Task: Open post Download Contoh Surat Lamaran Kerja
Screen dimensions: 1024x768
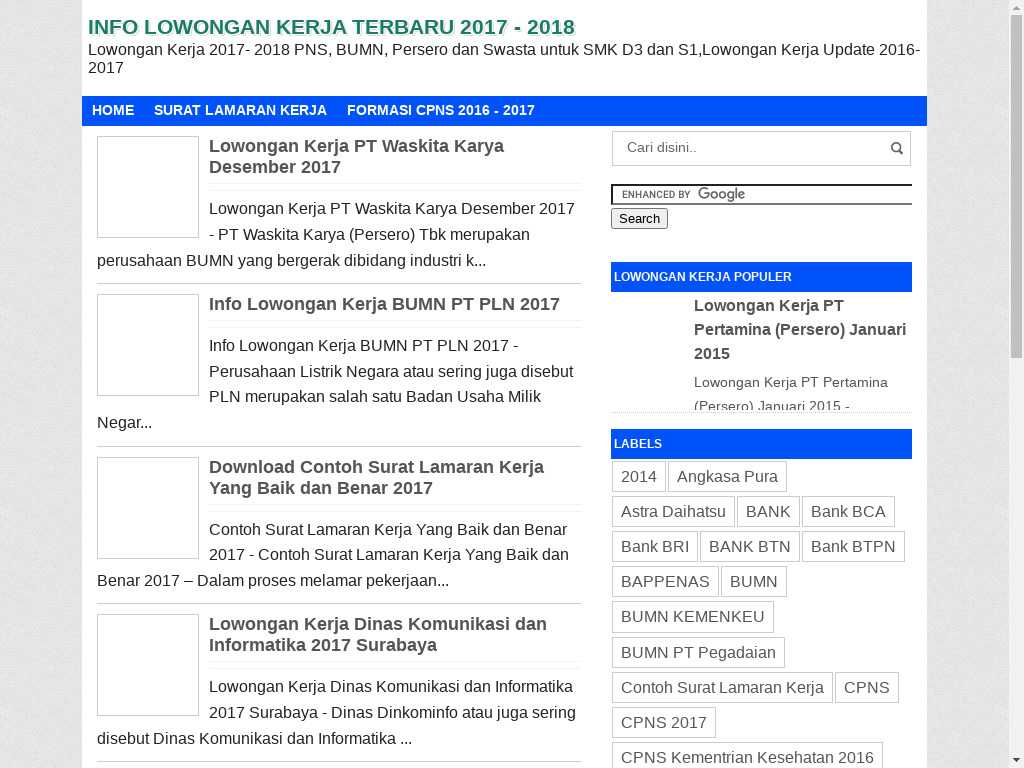Action: pos(376,477)
